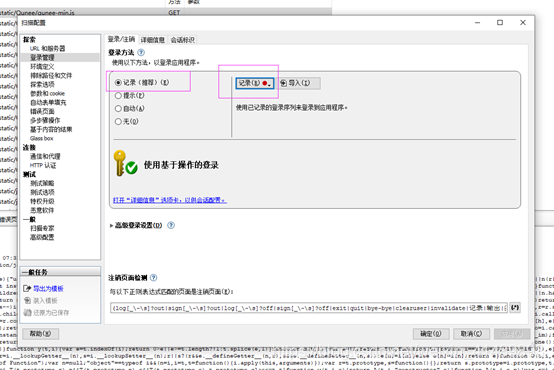Click the 连接 category heading
Screen dimensions: 554x370
[x=29, y=147]
